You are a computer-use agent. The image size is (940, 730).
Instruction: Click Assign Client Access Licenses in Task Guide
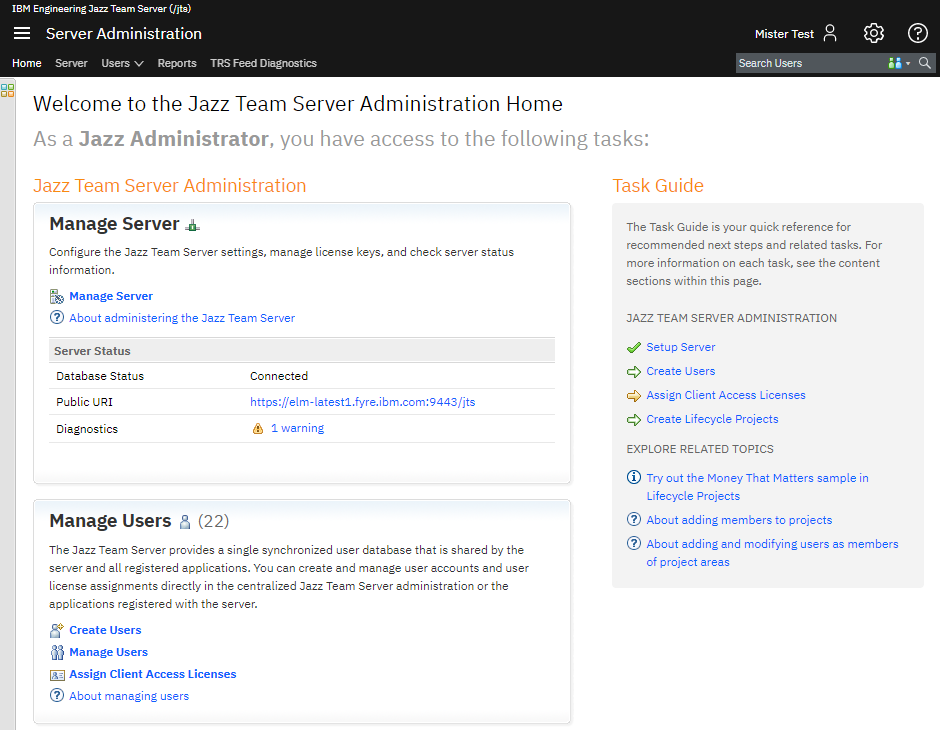pos(725,395)
